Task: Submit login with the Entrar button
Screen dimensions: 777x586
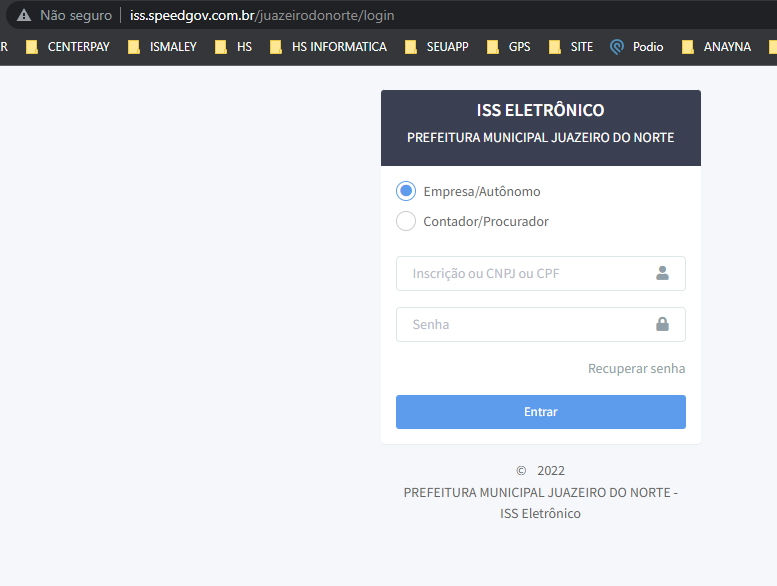Action: click(x=541, y=412)
